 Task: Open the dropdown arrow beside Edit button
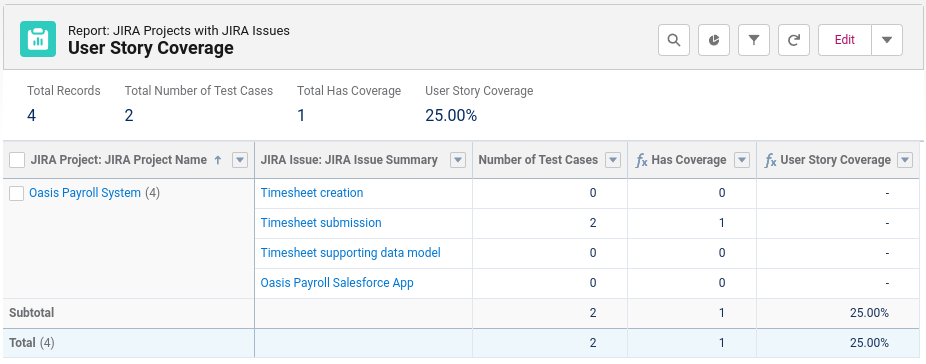[887, 40]
